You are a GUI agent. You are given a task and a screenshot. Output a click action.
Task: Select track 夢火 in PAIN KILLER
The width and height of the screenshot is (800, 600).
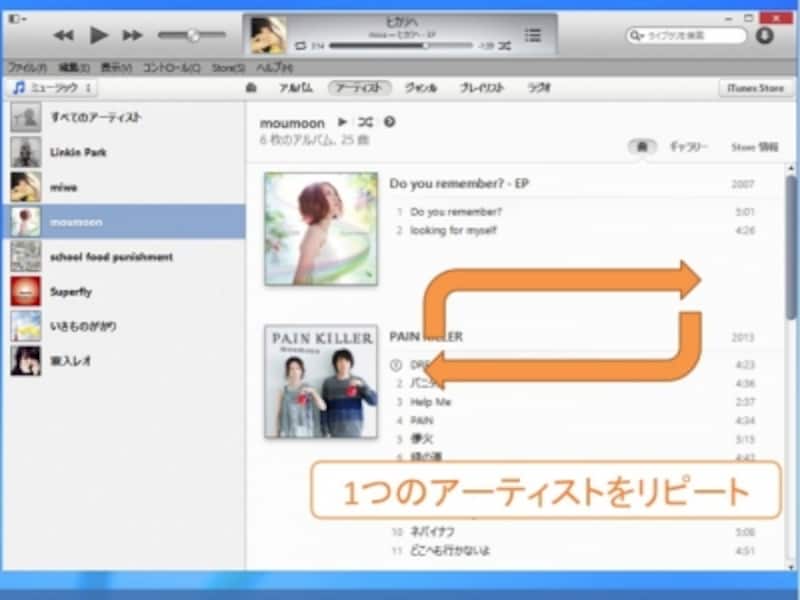coord(576,439)
